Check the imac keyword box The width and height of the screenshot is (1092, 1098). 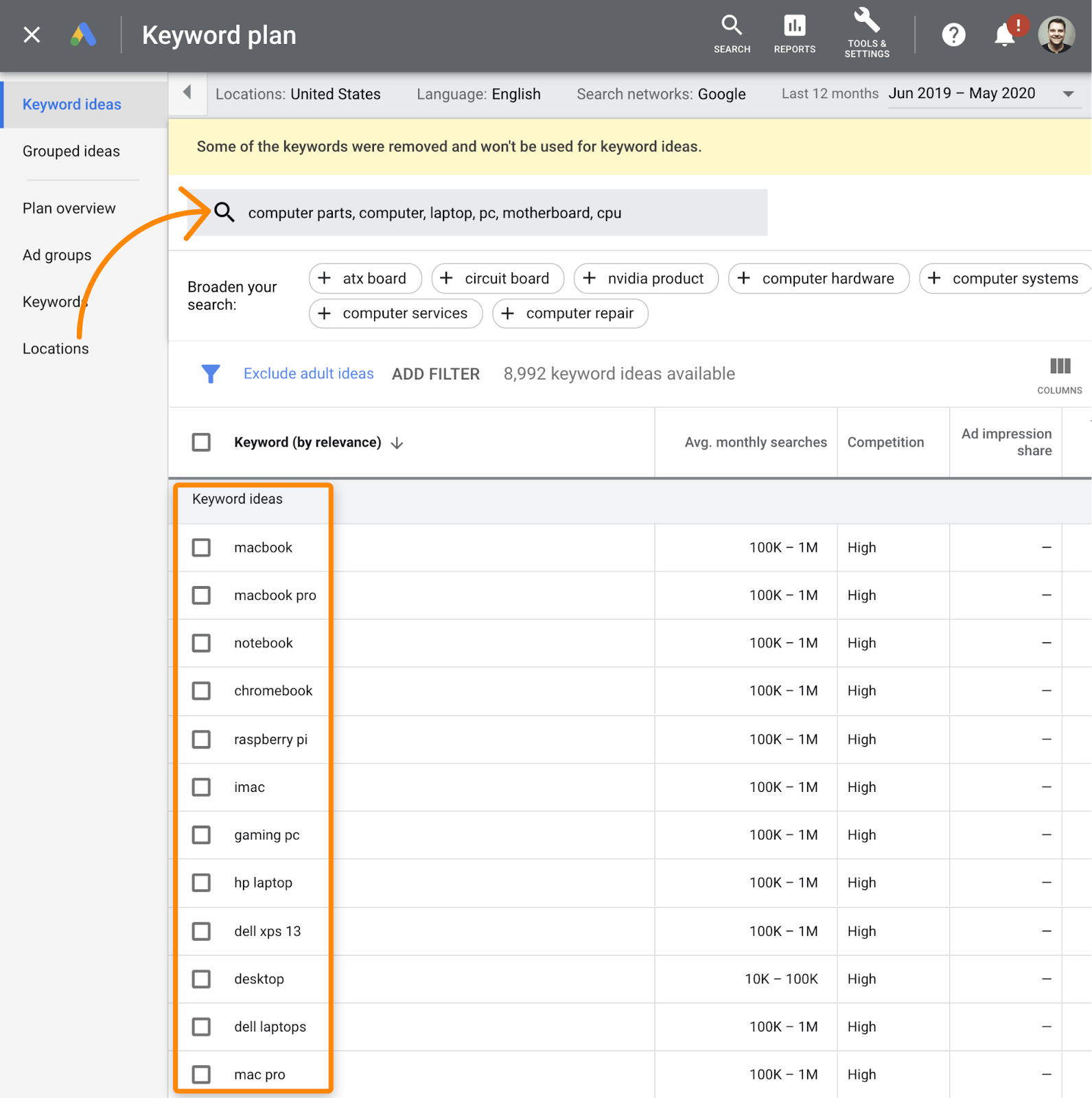pyautogui.click(x=201, y=787)
